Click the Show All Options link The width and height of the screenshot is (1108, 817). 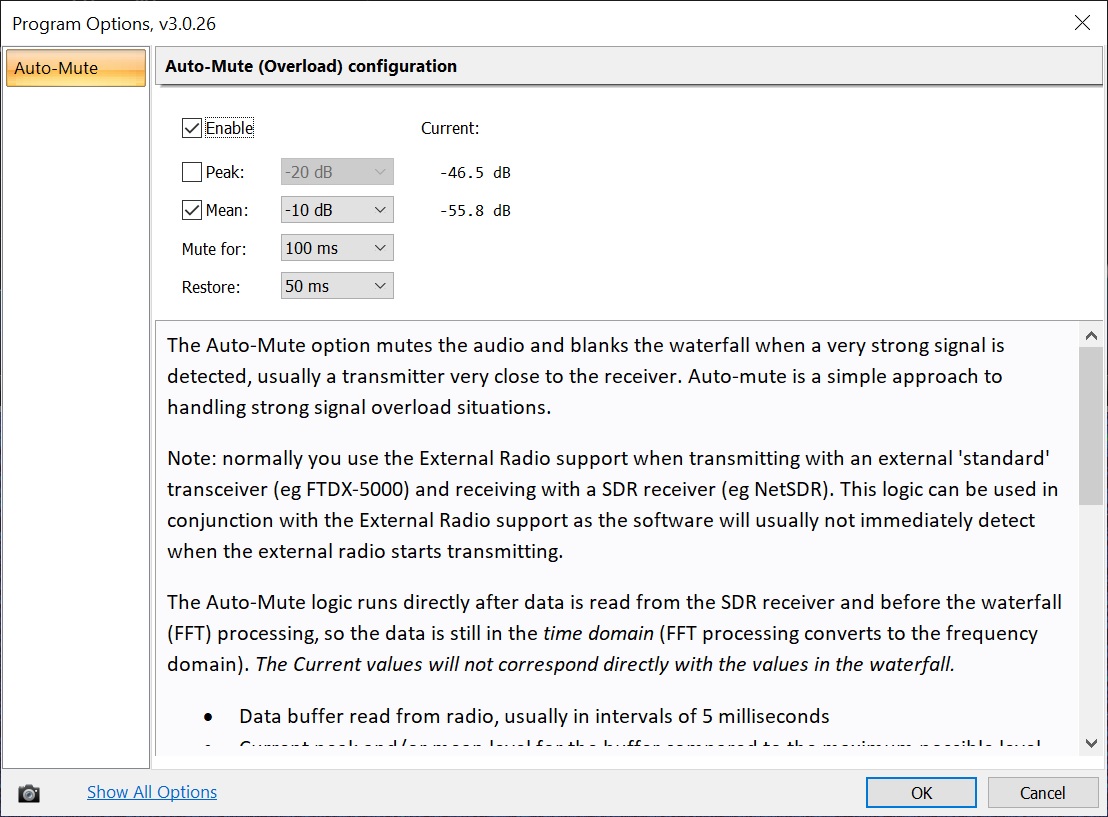pos(152,792)
